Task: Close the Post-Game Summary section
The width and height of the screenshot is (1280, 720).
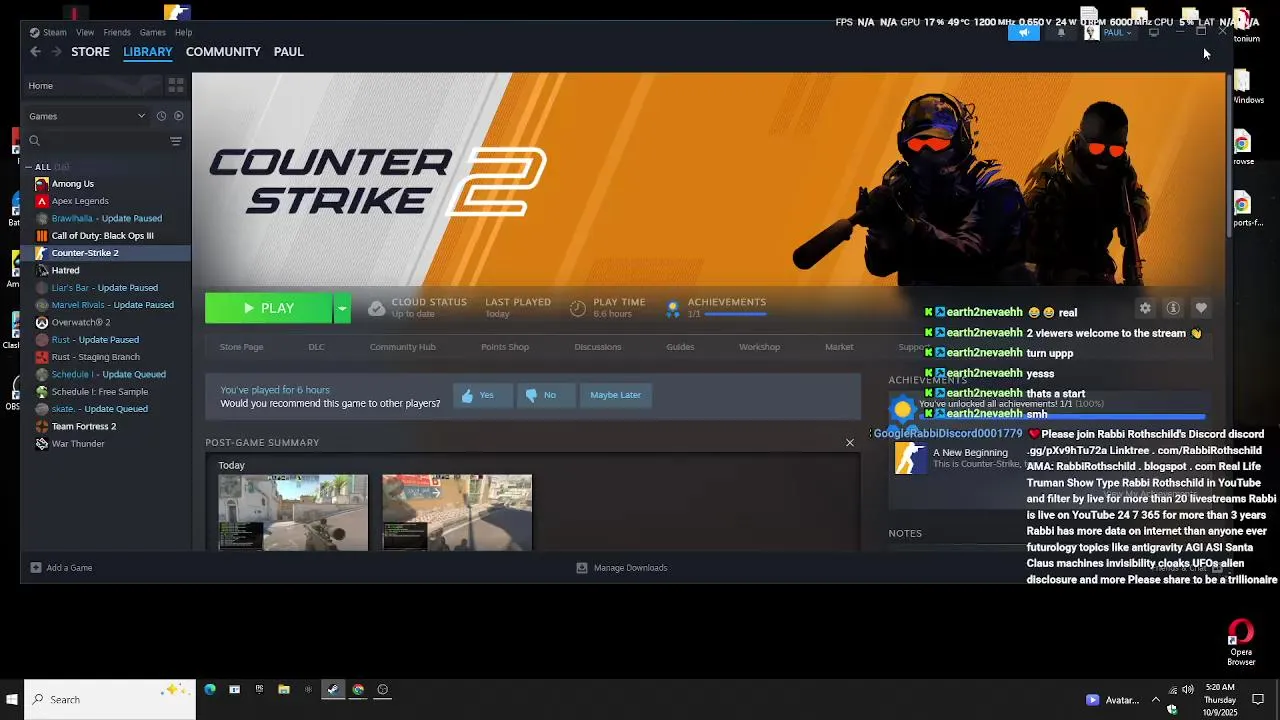Action: 850,442
